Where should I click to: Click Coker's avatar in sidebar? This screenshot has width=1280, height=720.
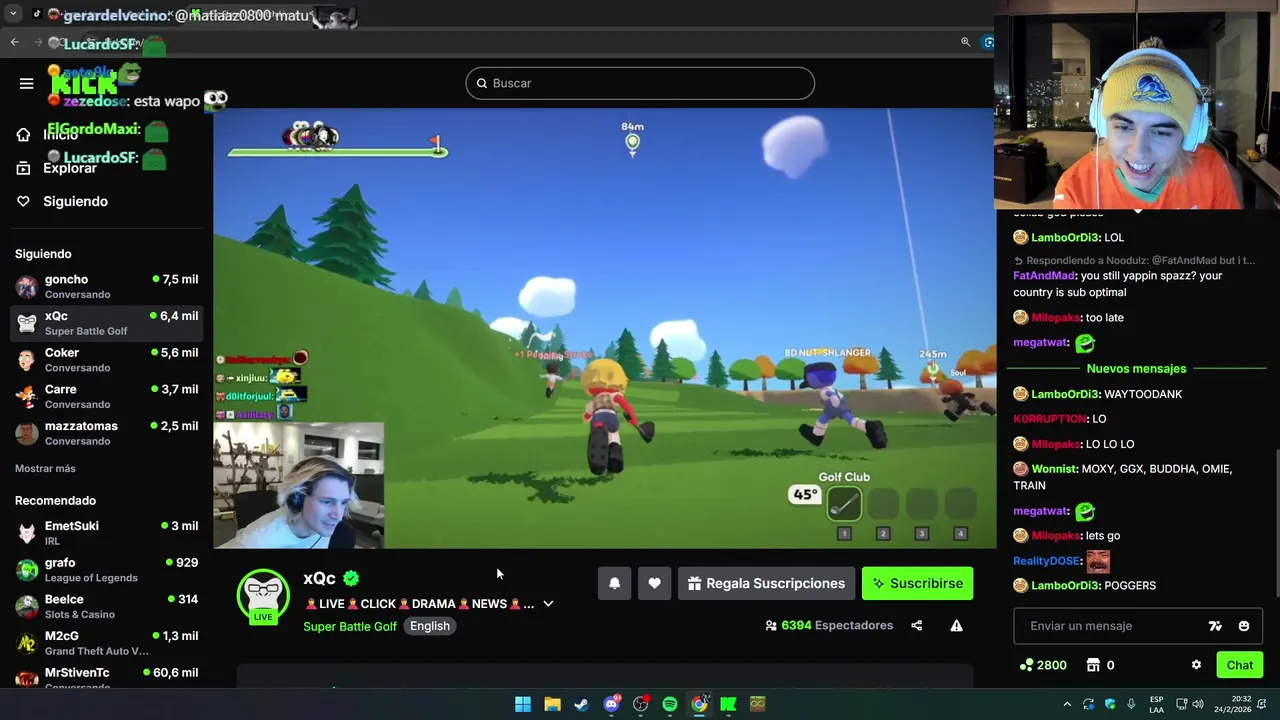click(x=27, y=360)
